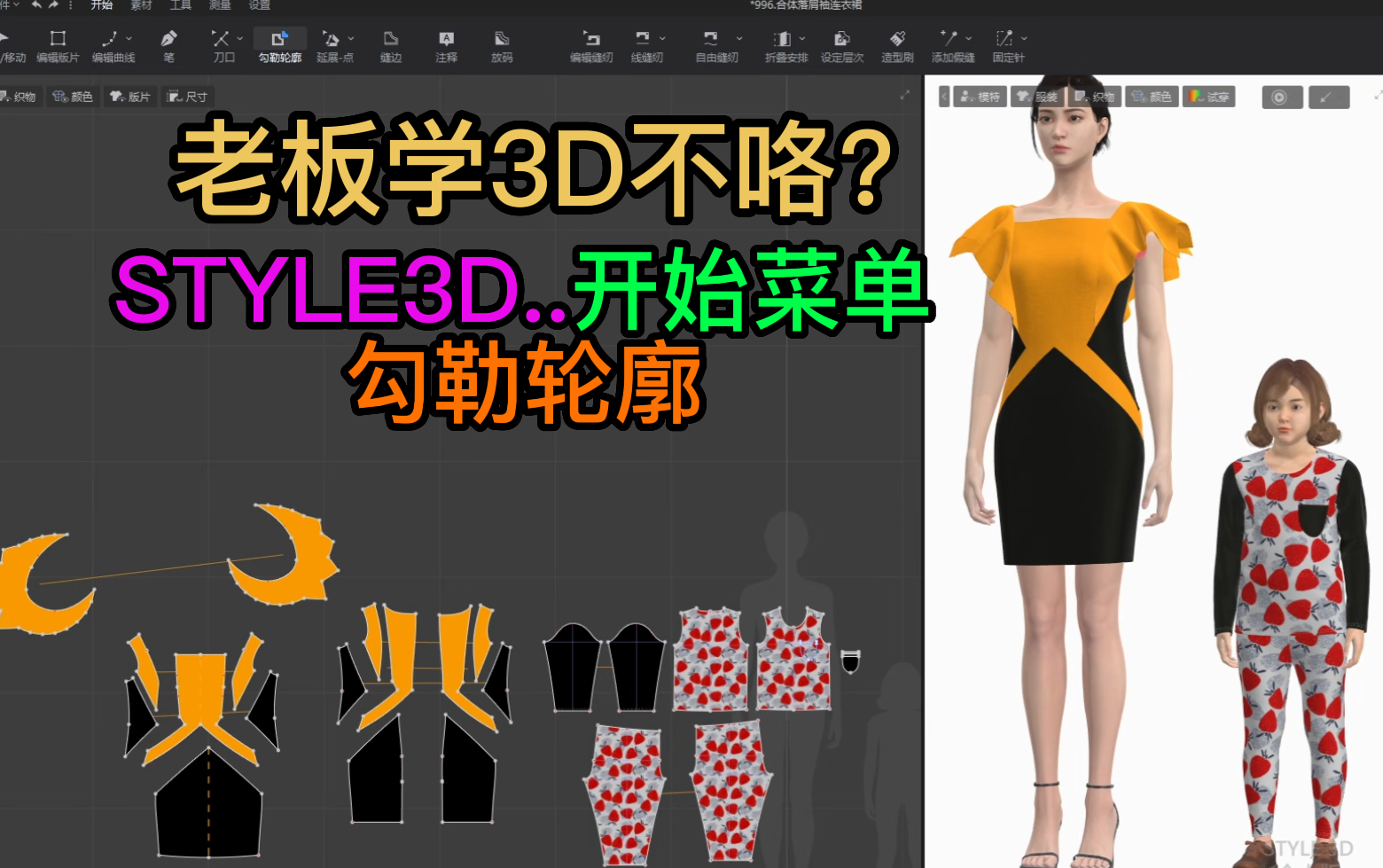1383x868 pixels.
Task: Open 添加假缝 tool dropdown arrow
Action: [x=969, y=38]
